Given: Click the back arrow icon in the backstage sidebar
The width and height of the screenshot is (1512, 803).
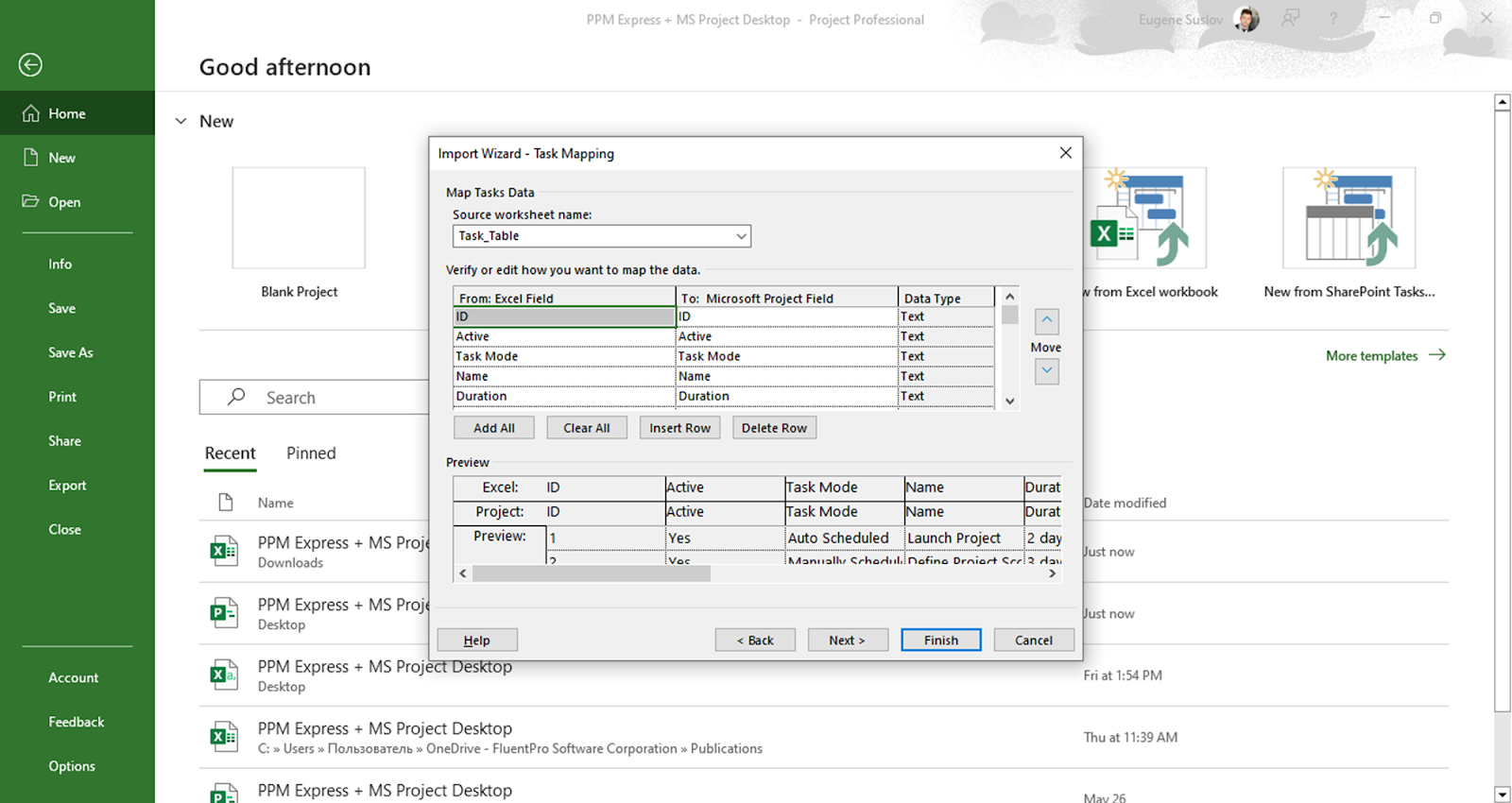Looking at the screenshot, I should click(30, 64).
